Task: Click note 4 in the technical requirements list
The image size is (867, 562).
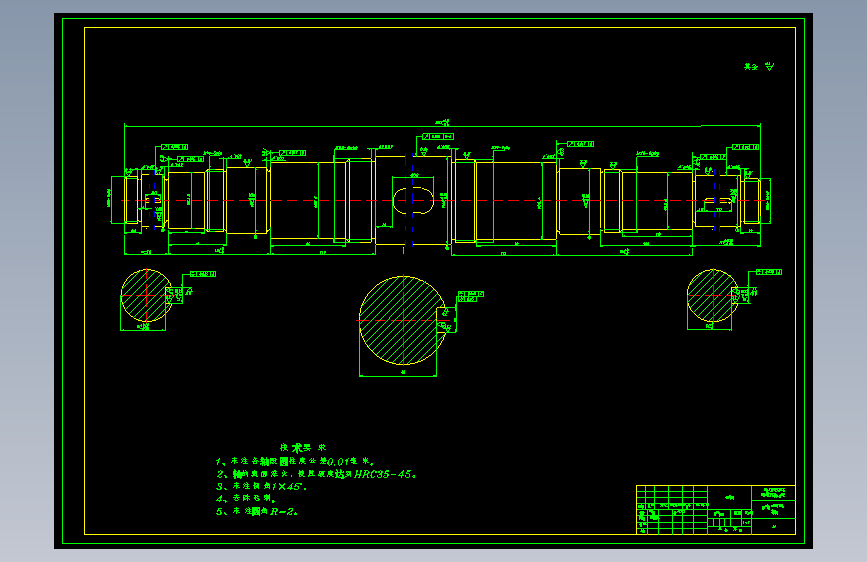Action: [x=246, y=498]
